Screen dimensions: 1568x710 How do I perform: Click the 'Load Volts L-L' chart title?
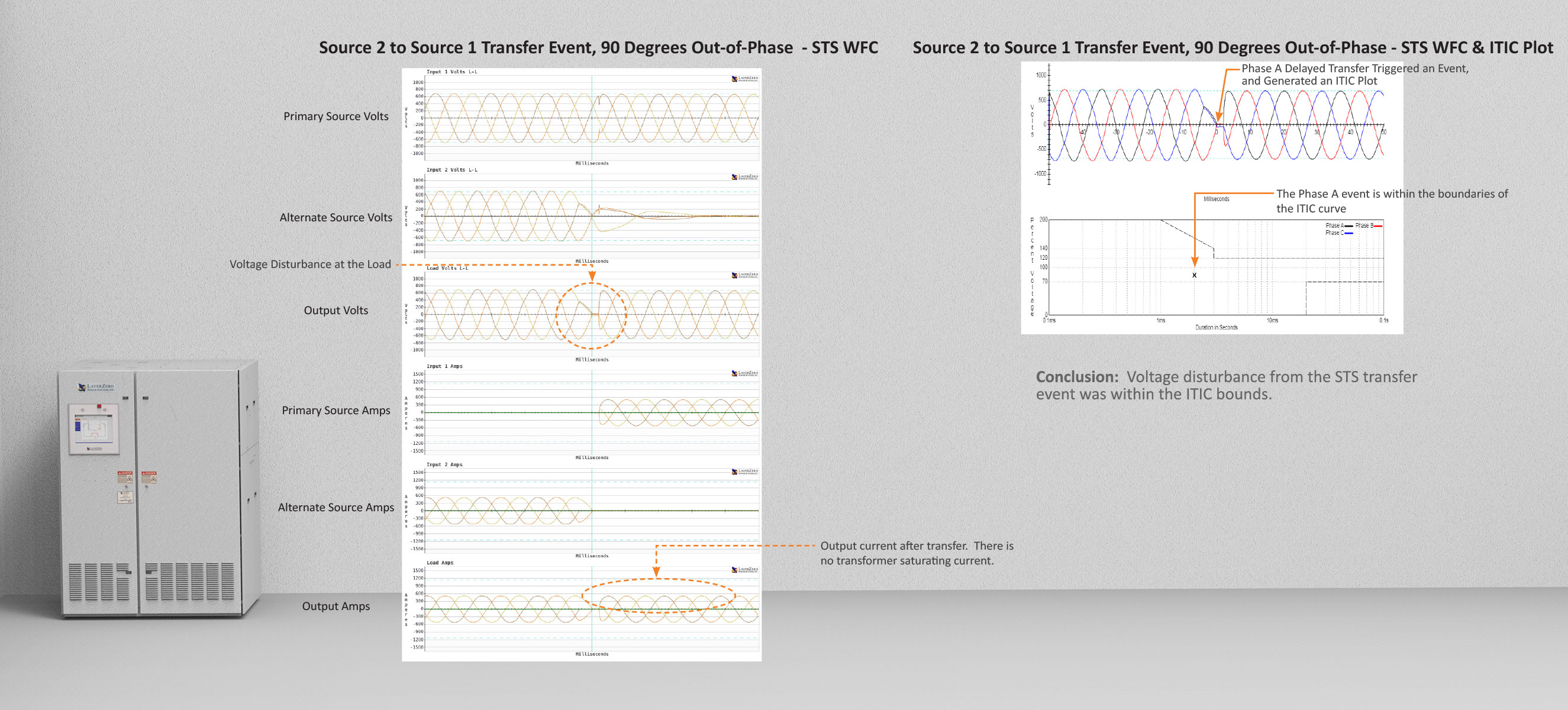click(447, 268)
